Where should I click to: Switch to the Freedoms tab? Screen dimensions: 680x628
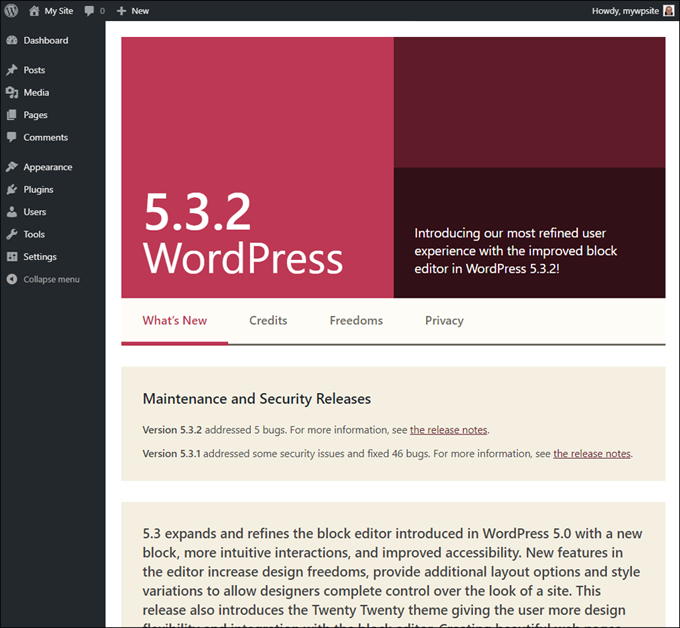(x=356, y=321)
